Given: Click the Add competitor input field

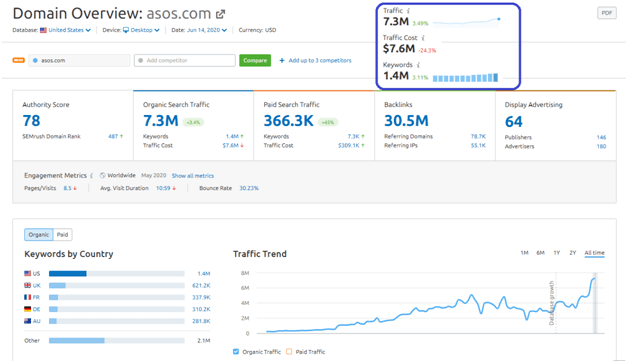Looking at the screenshot, I should coord(185,60).
